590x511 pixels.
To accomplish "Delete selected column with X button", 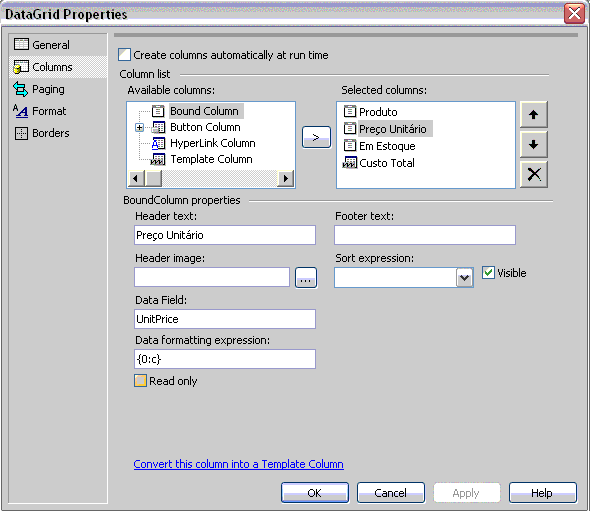I will [x=534, y=175].
